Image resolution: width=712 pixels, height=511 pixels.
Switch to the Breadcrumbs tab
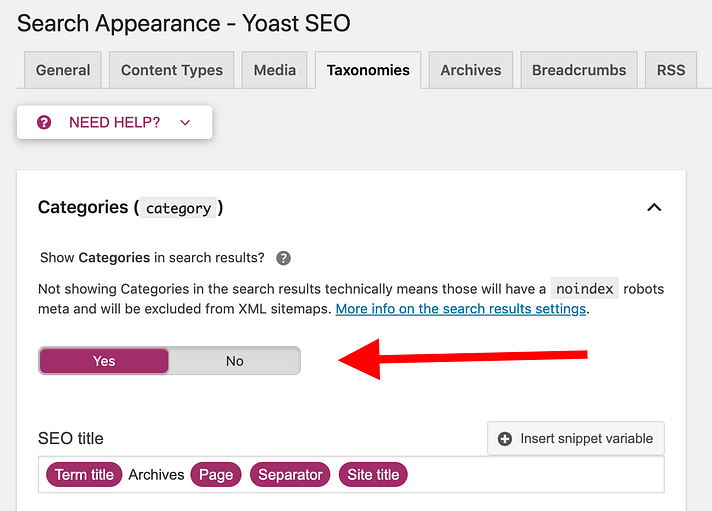pos(579,70)
